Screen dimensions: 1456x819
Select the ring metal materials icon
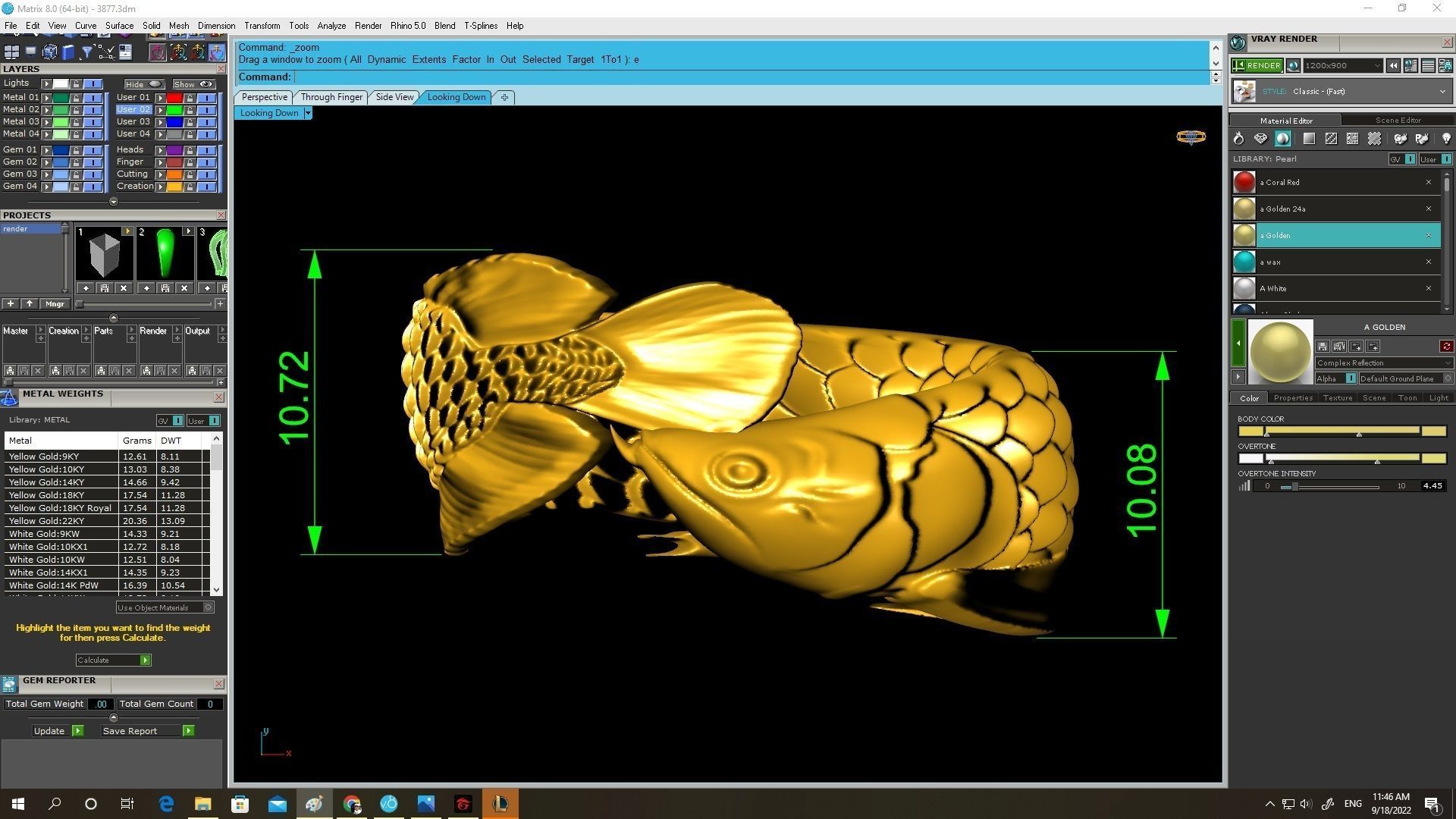[x=1238, y=139]
